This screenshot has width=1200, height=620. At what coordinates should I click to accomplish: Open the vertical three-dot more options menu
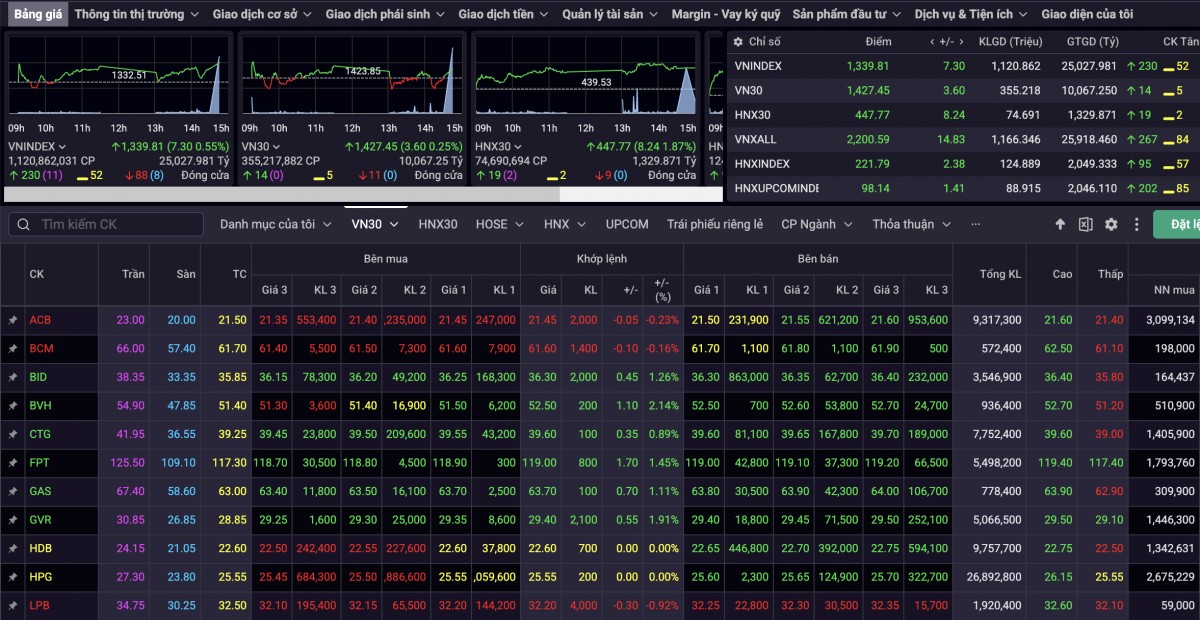tap(1136, 225)
